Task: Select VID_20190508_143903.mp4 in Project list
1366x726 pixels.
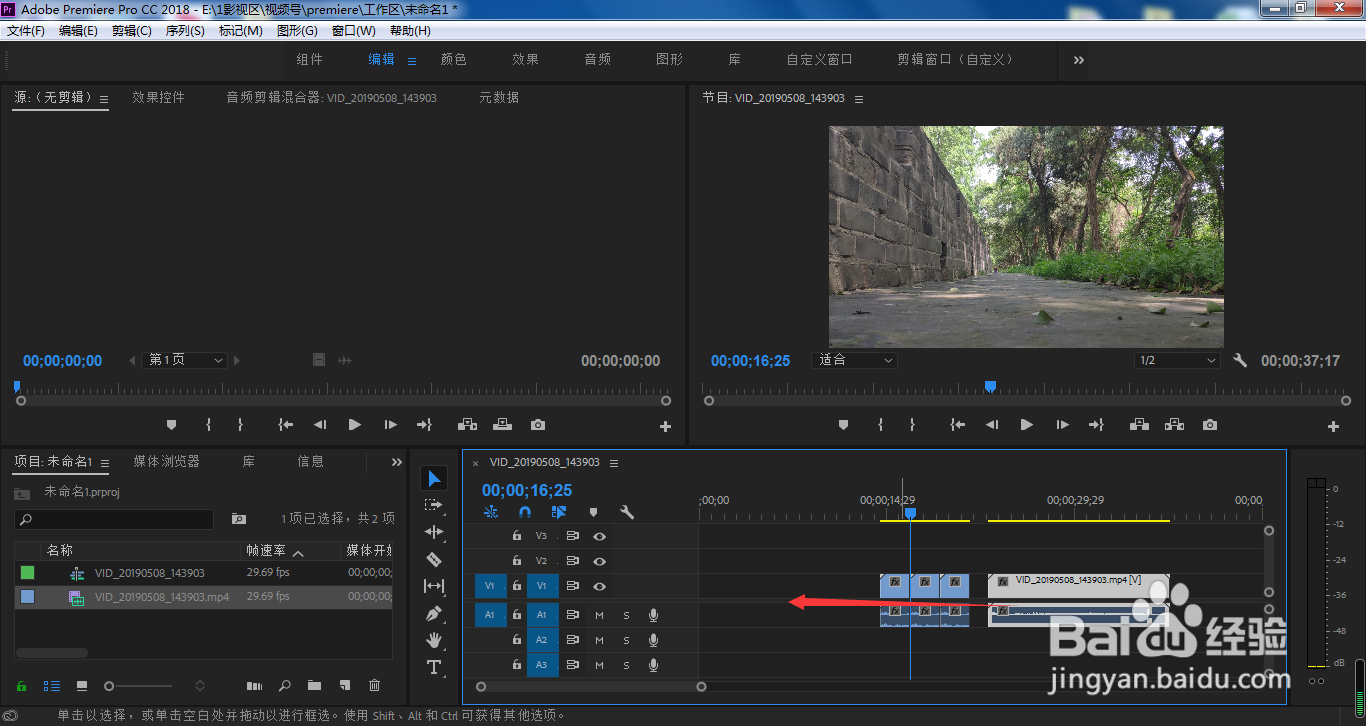Action: coord(162,597)
